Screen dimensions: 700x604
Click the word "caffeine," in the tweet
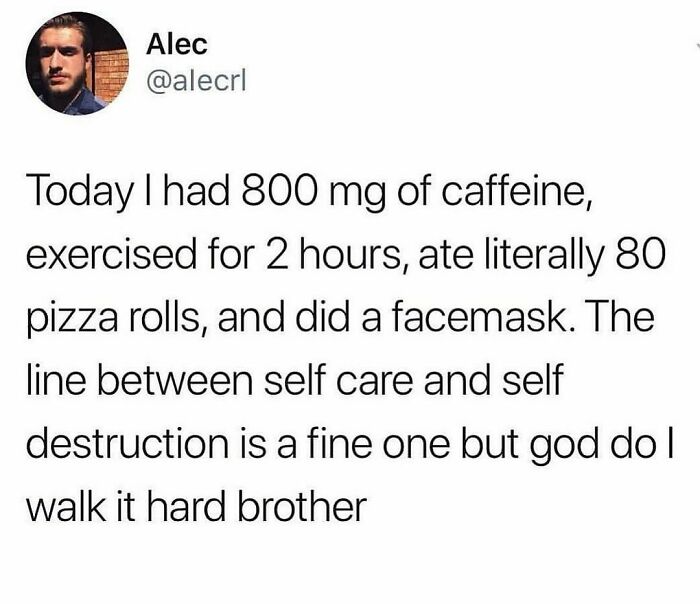517,189
